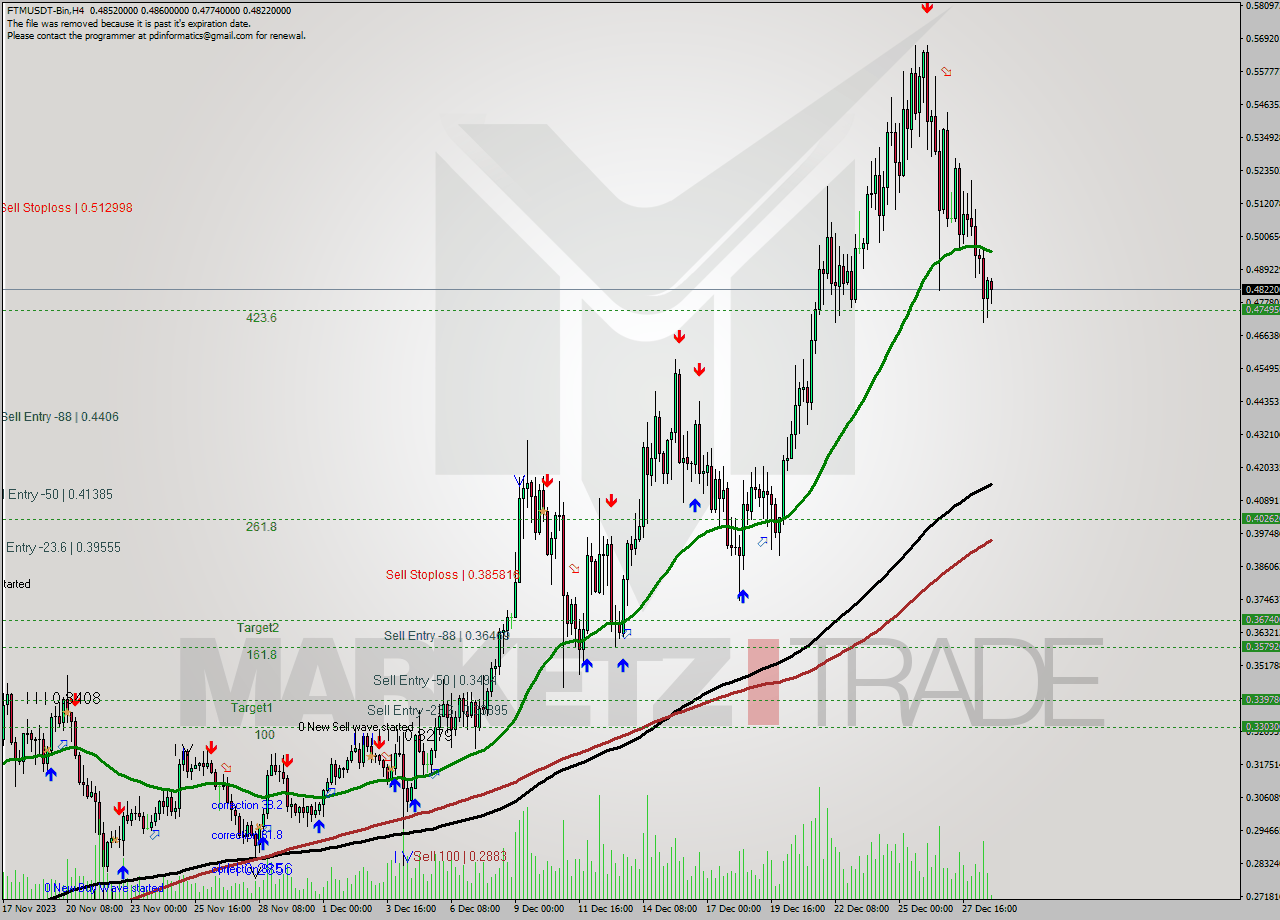Click the '14 Dec 08:00' date axis label
1280x920 pixels.
click(x=670, y=909)
